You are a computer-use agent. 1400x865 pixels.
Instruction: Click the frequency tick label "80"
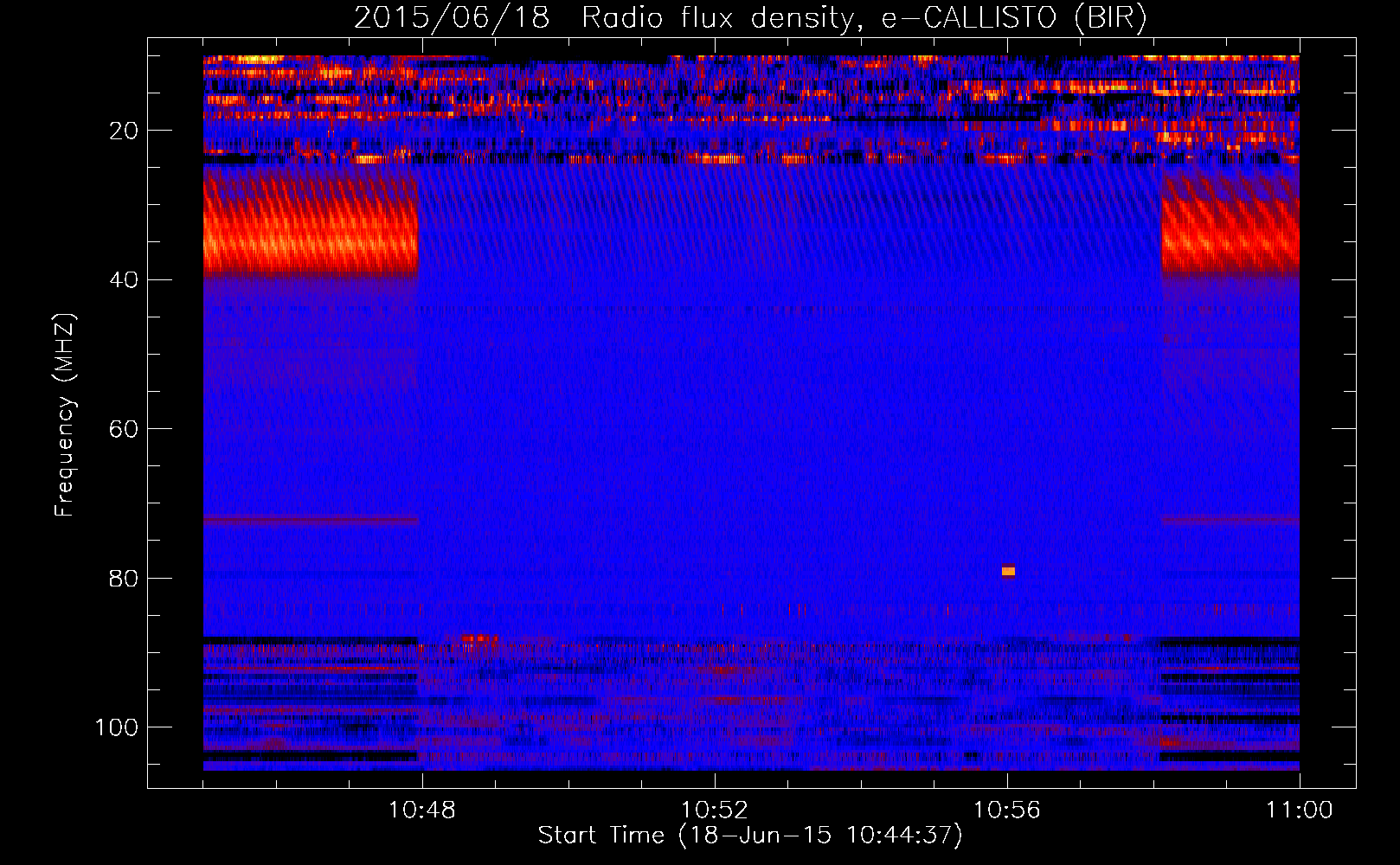click(124, 579)
